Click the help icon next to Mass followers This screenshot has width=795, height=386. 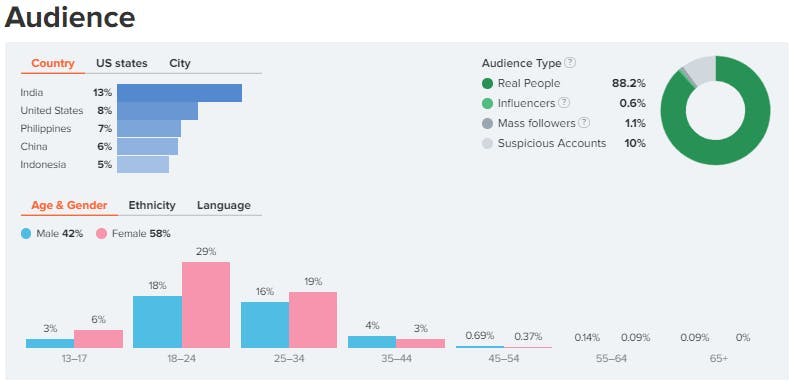[x=584, y=123]
